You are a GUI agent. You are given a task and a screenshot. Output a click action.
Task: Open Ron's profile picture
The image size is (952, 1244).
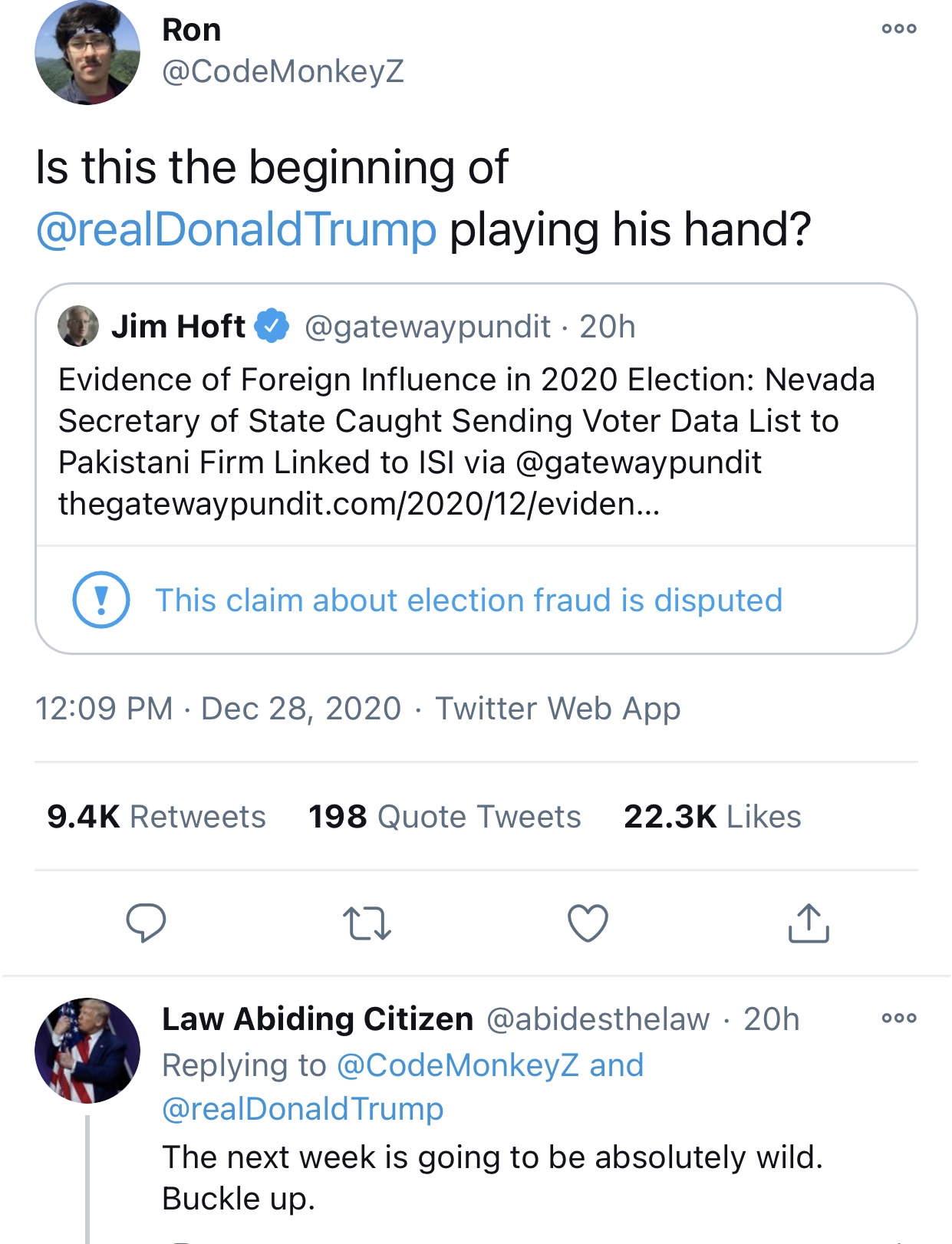point(87,53)
